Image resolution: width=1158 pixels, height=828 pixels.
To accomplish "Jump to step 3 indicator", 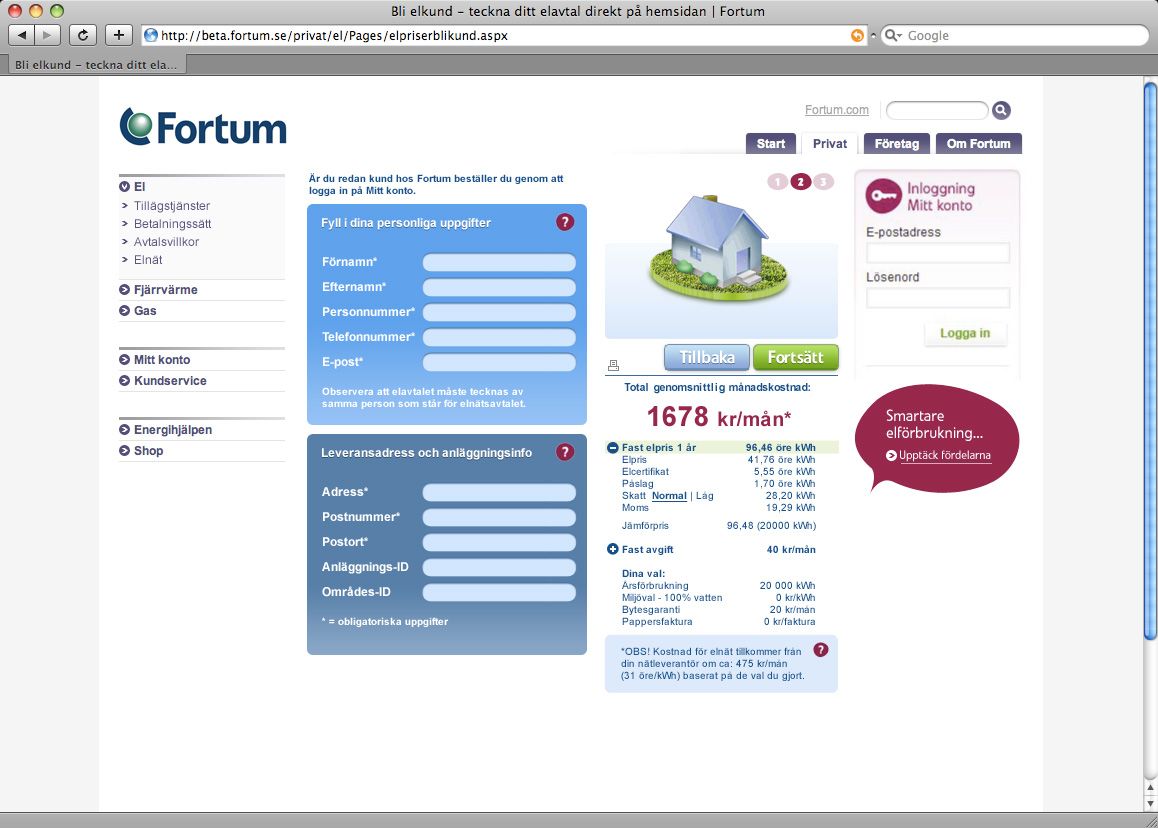I will click(823, 182).
